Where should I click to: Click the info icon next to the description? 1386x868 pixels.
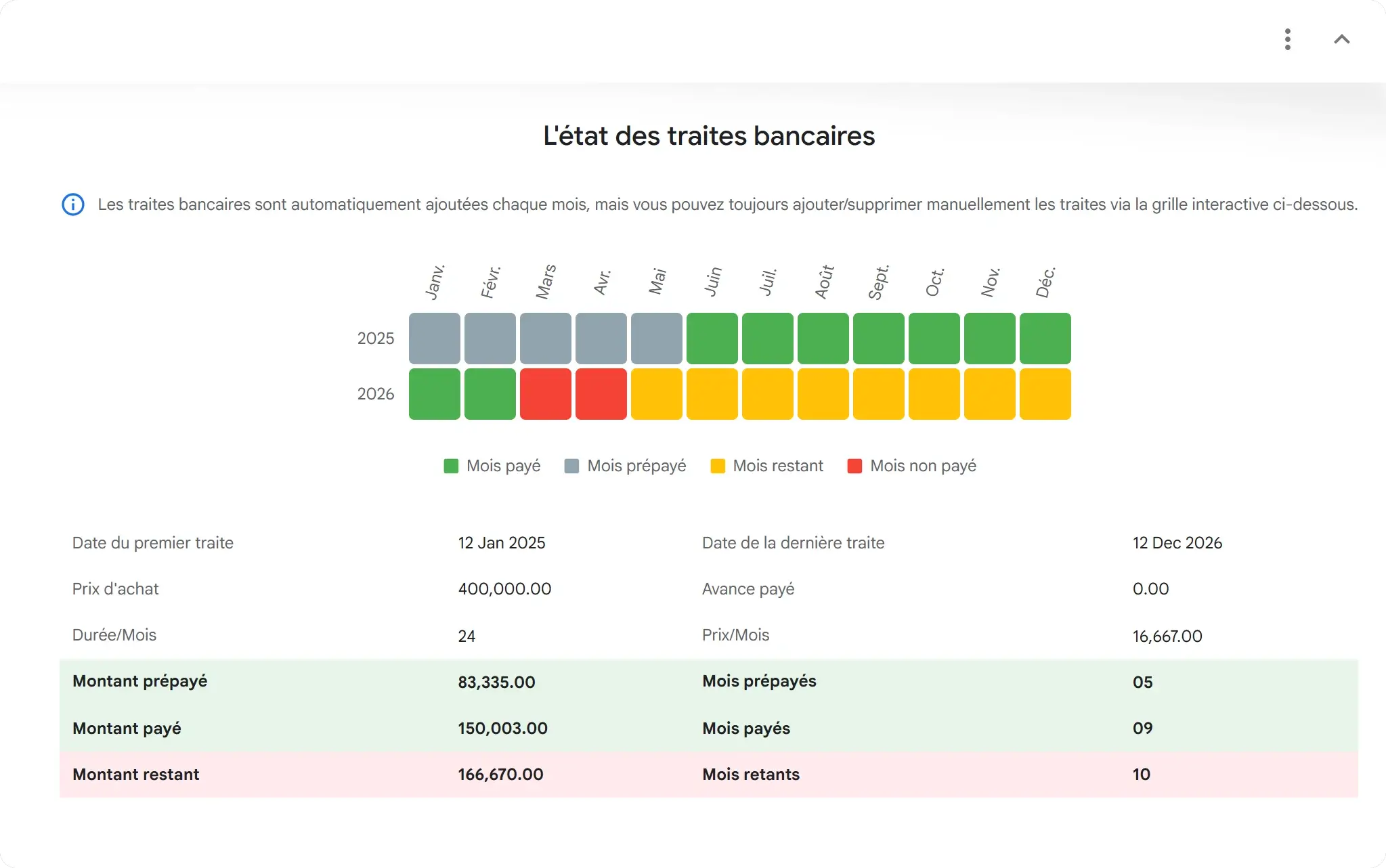point(72,204)
